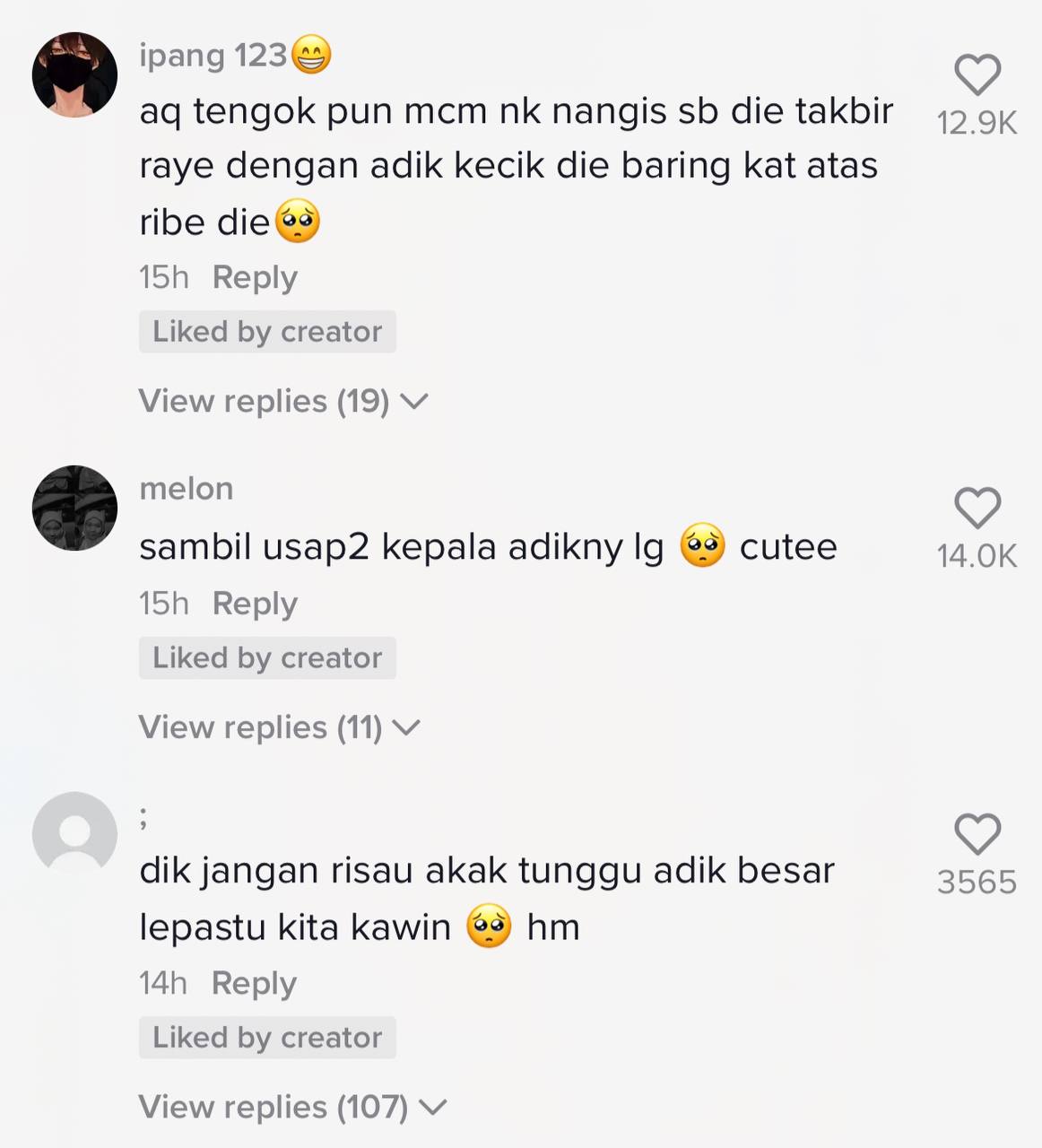
Task: Tap the 14.0K like count
Action: [x=977, y=556]
